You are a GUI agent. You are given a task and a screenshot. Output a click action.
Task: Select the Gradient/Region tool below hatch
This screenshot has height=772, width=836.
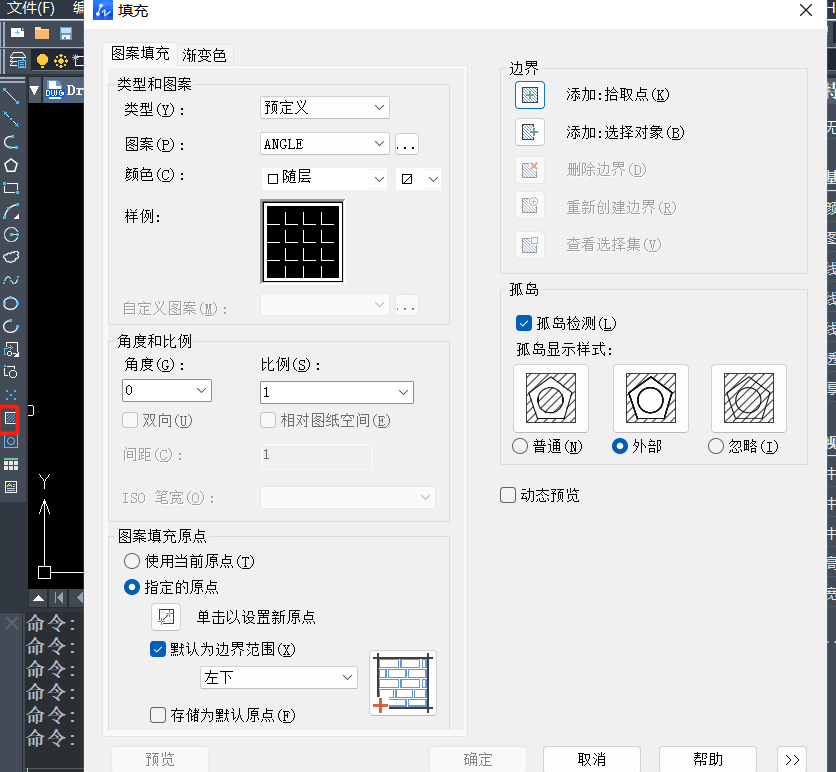(x=11, y=441)
